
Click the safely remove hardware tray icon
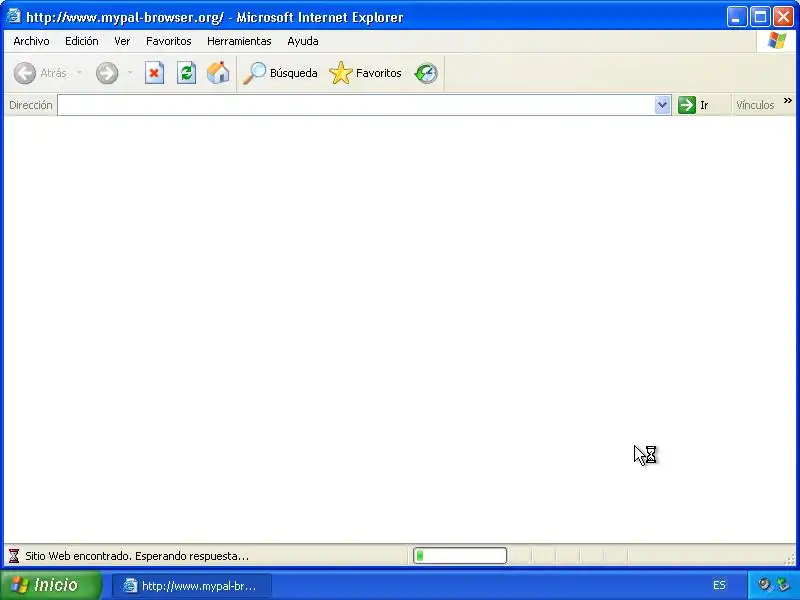(x=783, y=585)
